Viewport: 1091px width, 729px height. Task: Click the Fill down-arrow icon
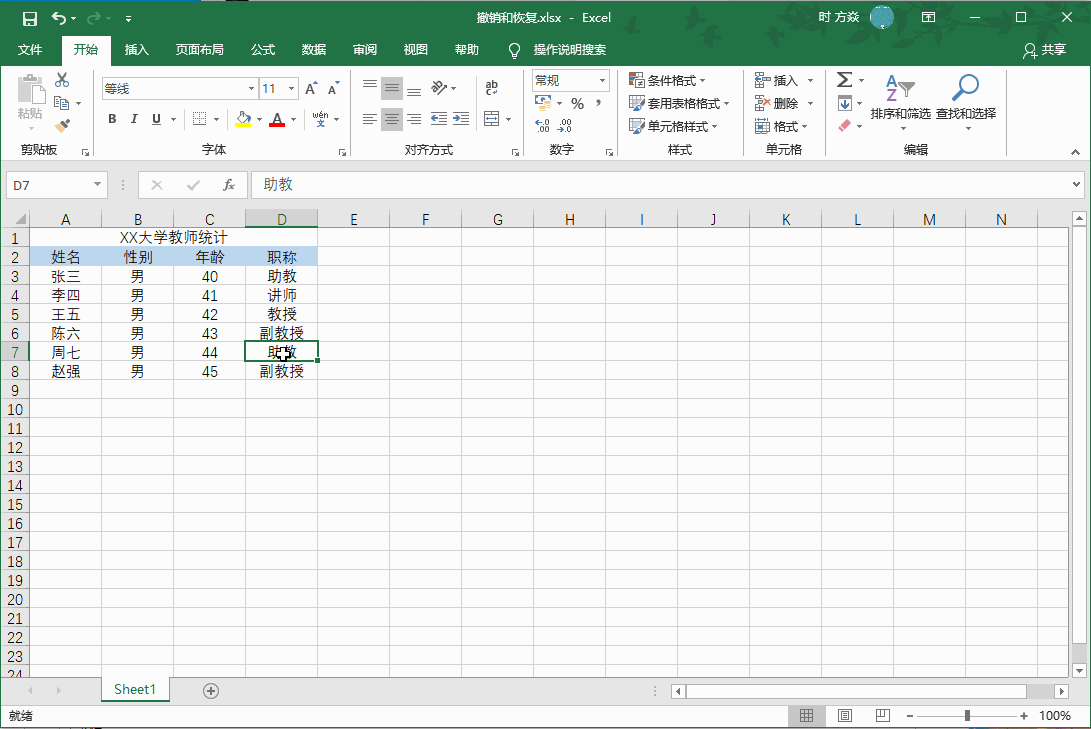click(844, 104)
